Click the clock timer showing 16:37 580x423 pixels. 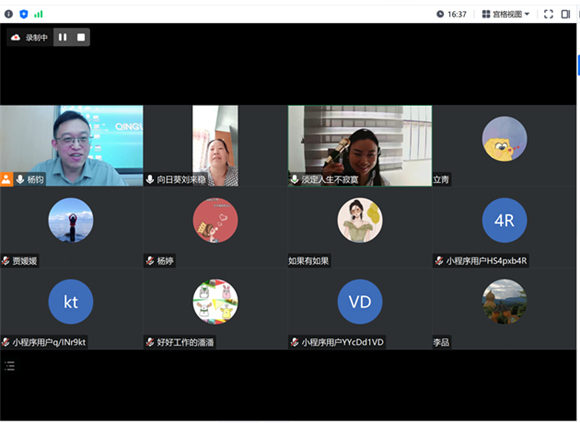tap(451, 14)
